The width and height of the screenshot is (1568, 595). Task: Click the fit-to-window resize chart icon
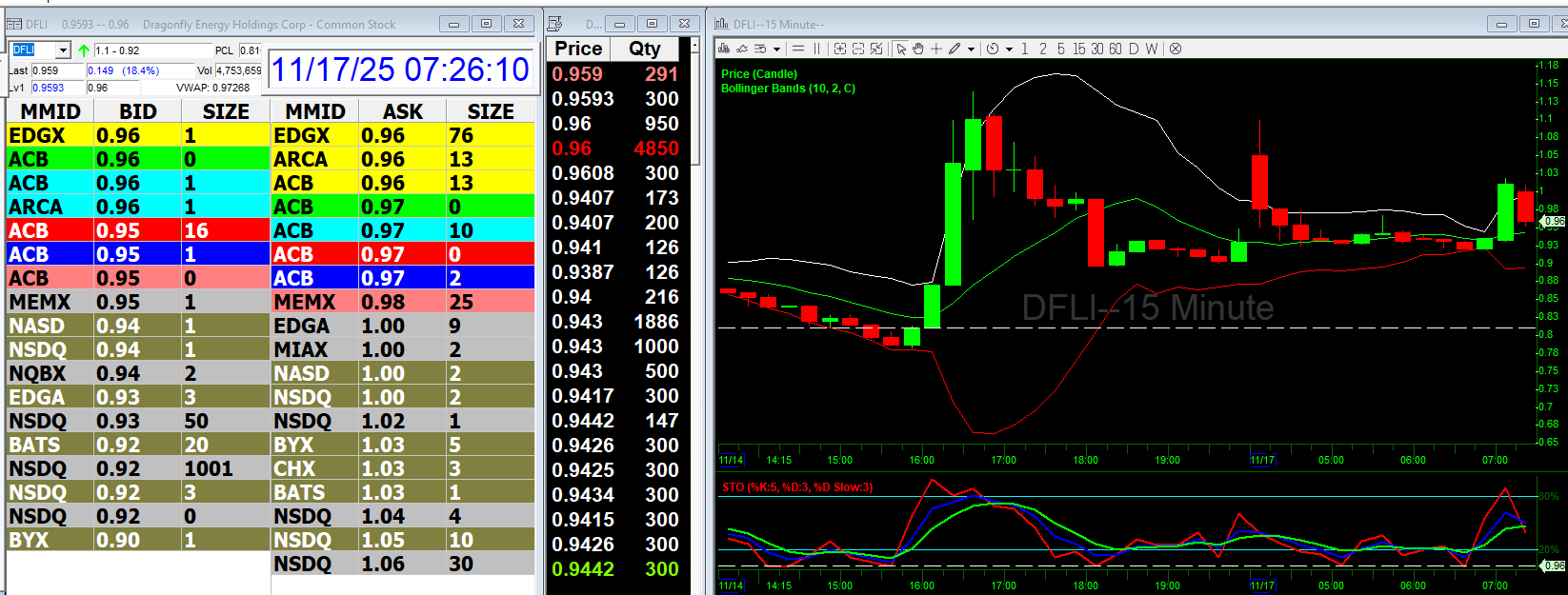(876, 49)
